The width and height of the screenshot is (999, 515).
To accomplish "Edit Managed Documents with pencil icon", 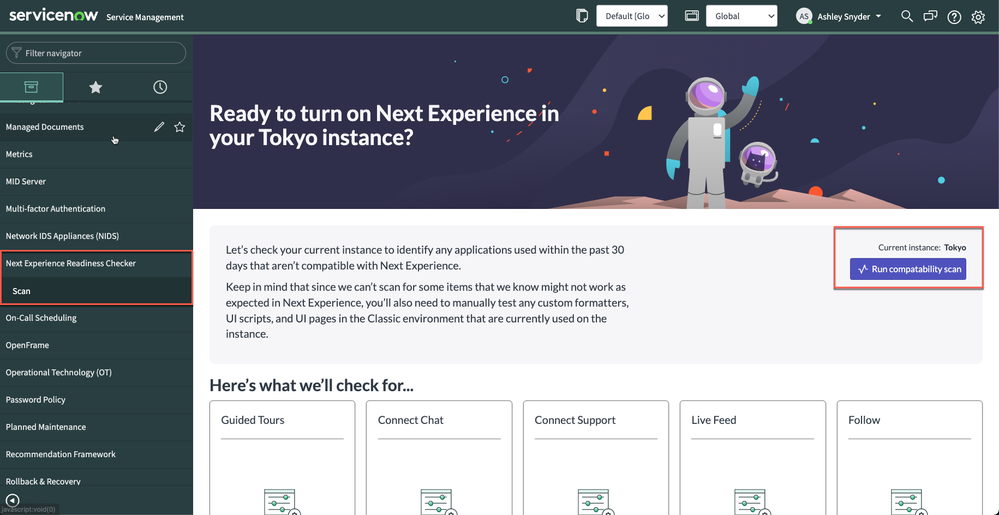I will point(159,127).
